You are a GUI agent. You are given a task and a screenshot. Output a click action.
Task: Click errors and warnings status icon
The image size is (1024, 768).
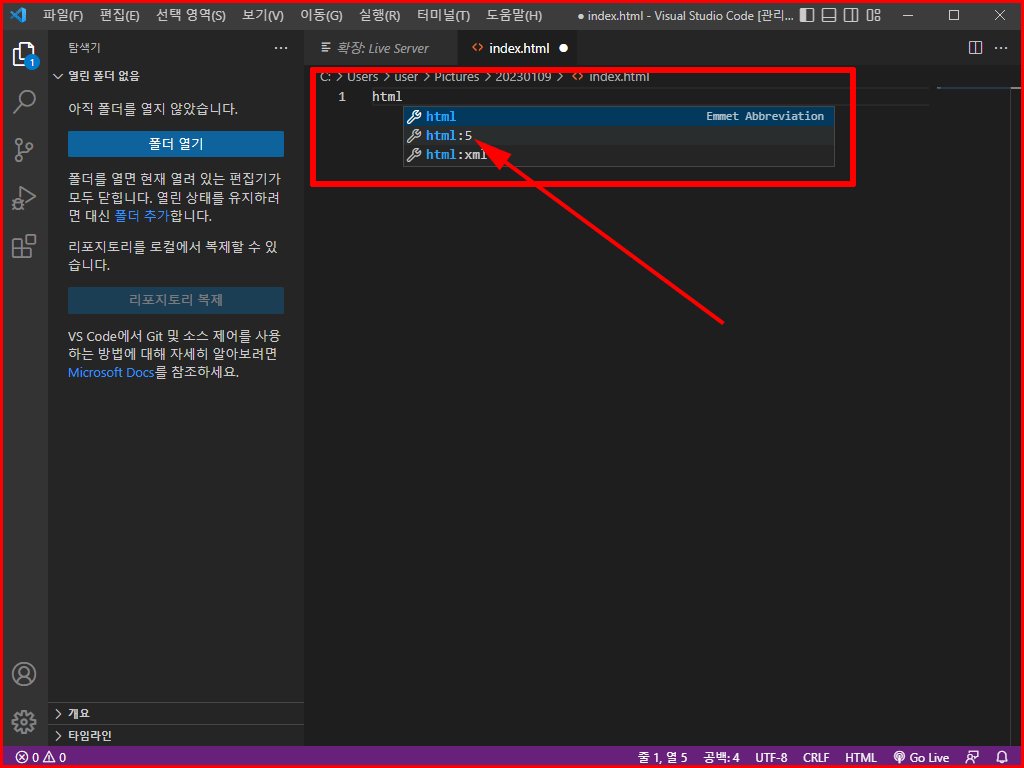click(x=40, y=758)
